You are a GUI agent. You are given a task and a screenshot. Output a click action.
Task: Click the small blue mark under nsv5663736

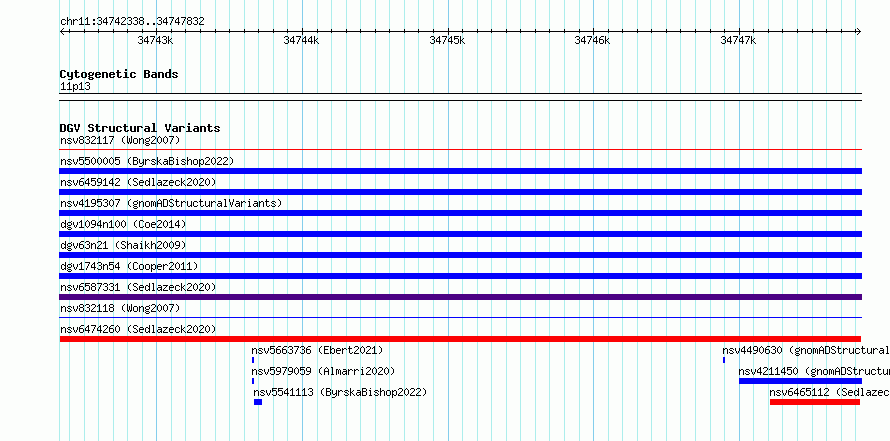[x=253, y=360]
